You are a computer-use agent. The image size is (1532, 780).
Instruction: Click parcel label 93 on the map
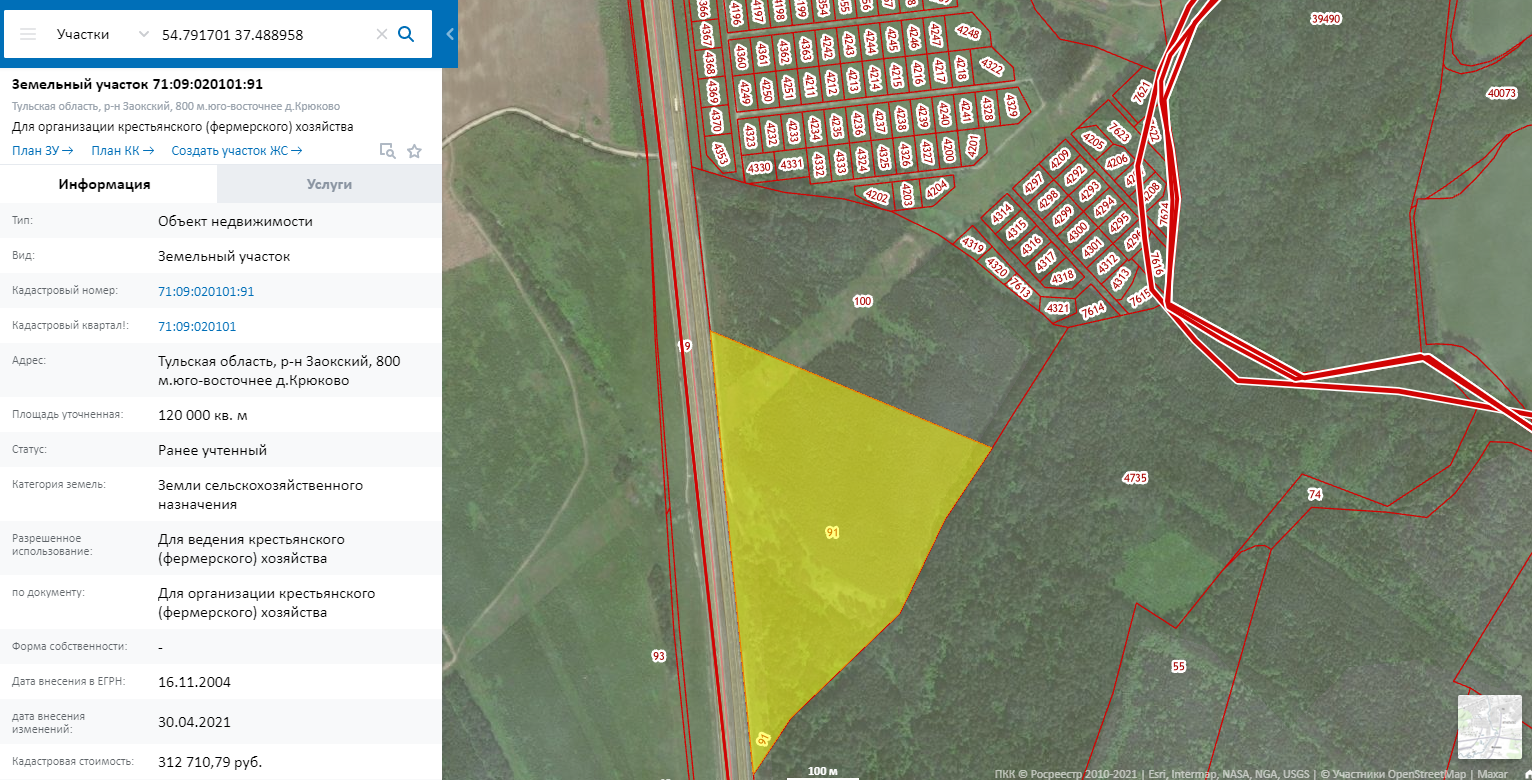pyautogui.click(x=658, y=656)
